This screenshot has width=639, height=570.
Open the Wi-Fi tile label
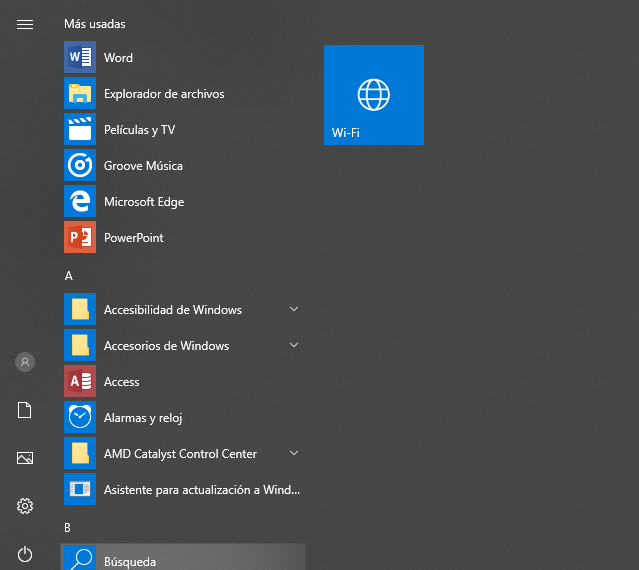346,132
